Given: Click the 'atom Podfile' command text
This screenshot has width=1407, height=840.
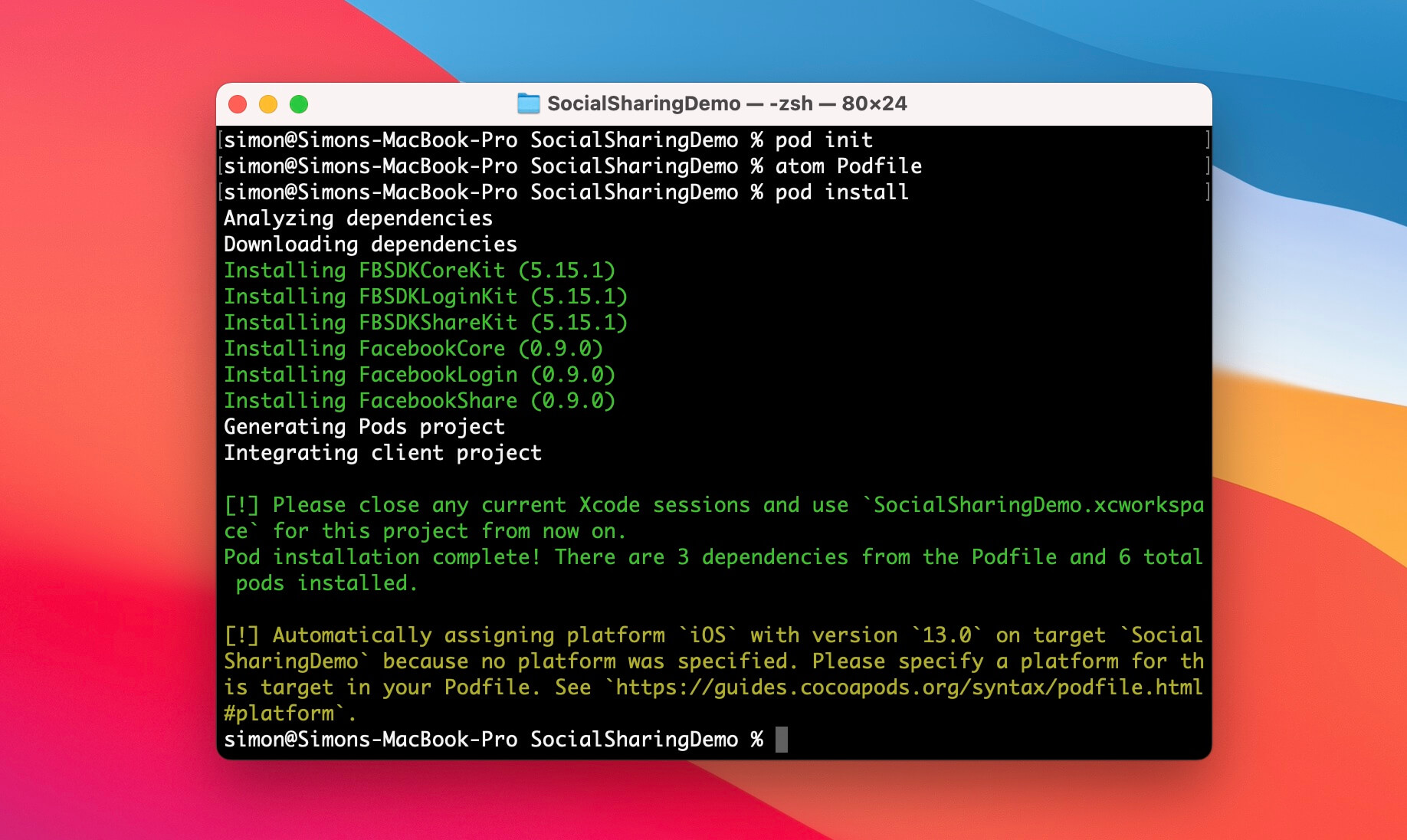Looking at the screenshot, I should coord(848,166).
